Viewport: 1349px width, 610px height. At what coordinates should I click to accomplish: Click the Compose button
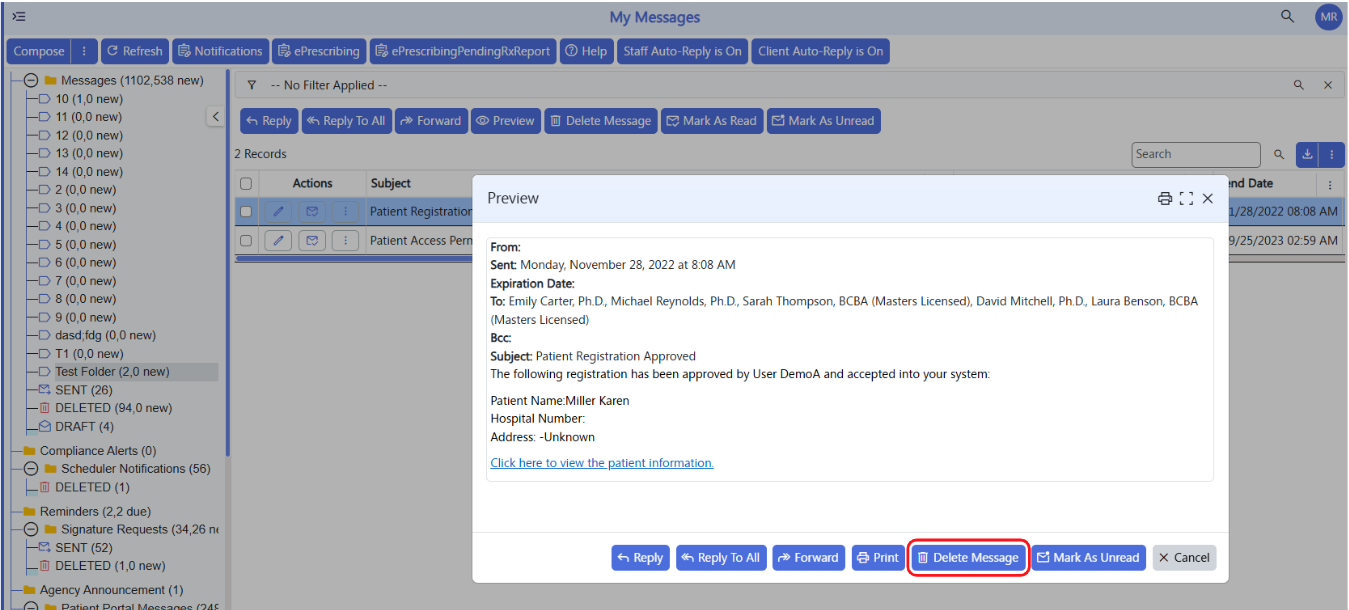pyautogui.click(x=39, y=51)
